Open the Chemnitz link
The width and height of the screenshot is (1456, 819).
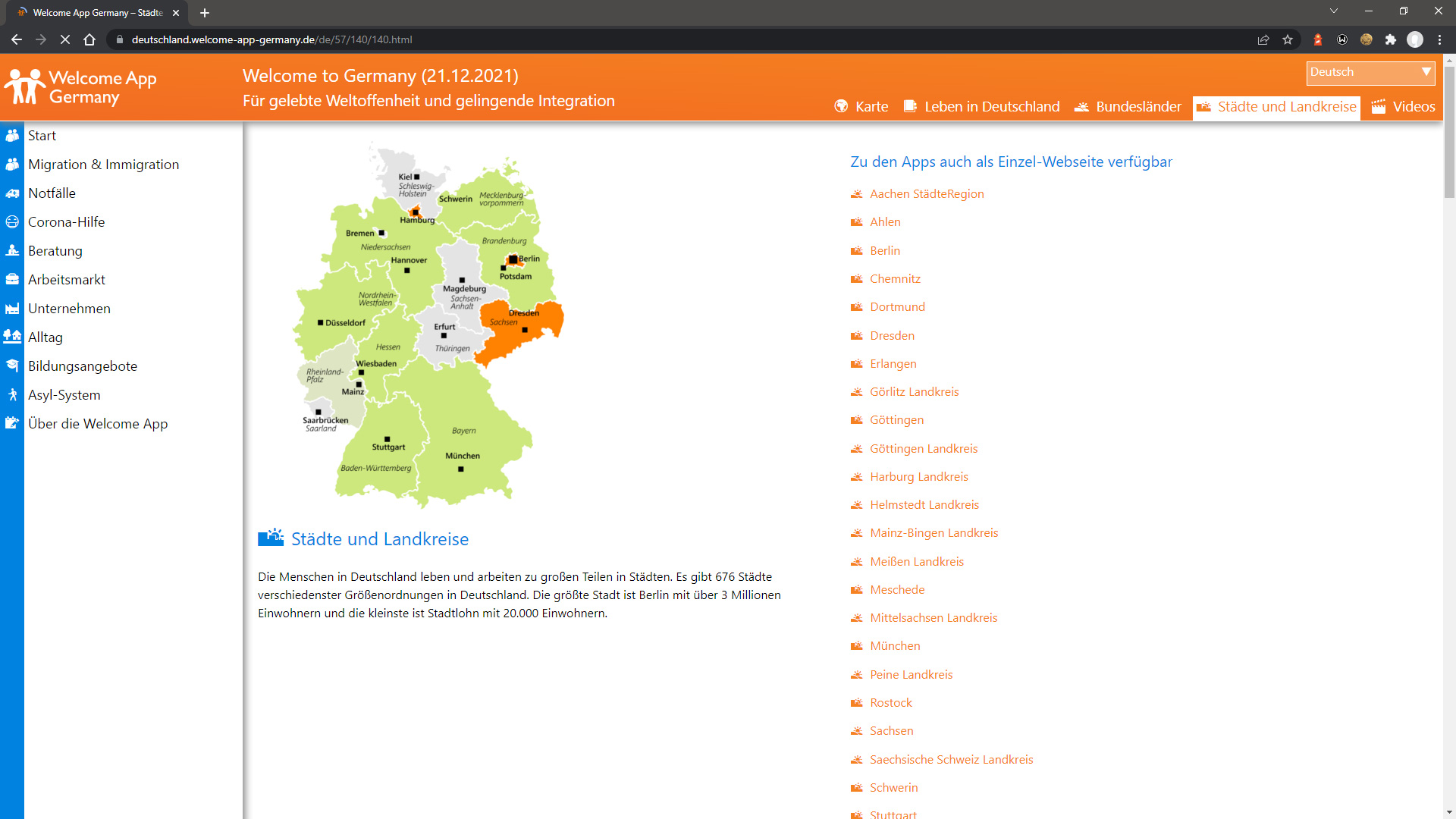[895, 279]
